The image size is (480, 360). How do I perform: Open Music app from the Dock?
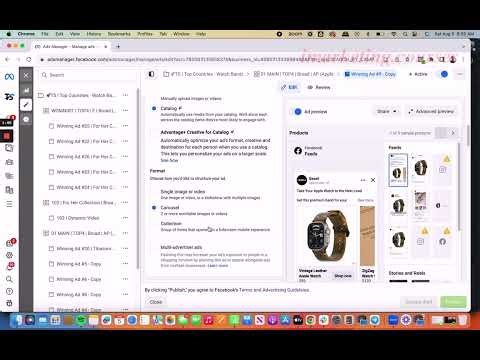(209, 320)
